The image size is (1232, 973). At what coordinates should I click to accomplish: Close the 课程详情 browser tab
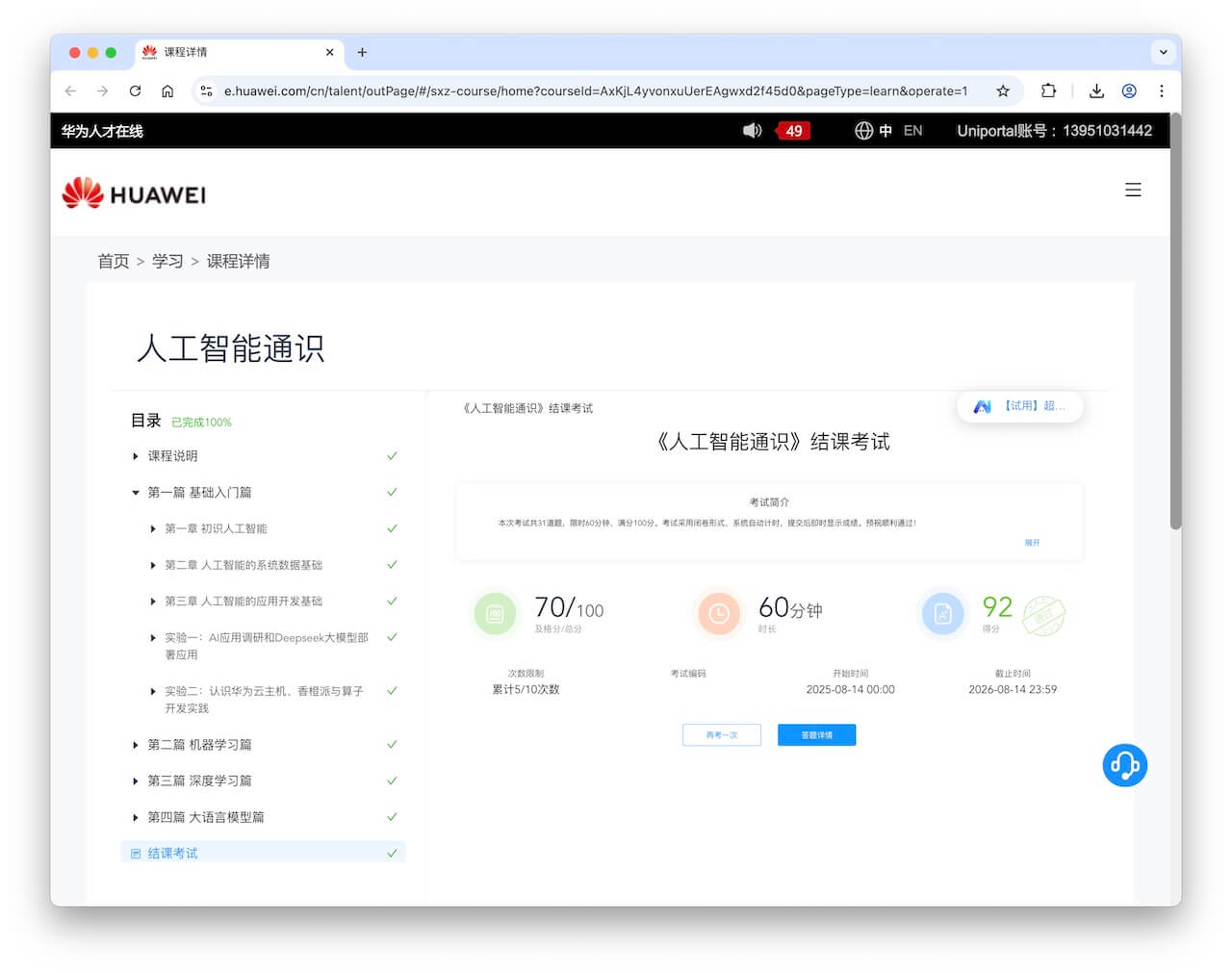pos(329,52)
